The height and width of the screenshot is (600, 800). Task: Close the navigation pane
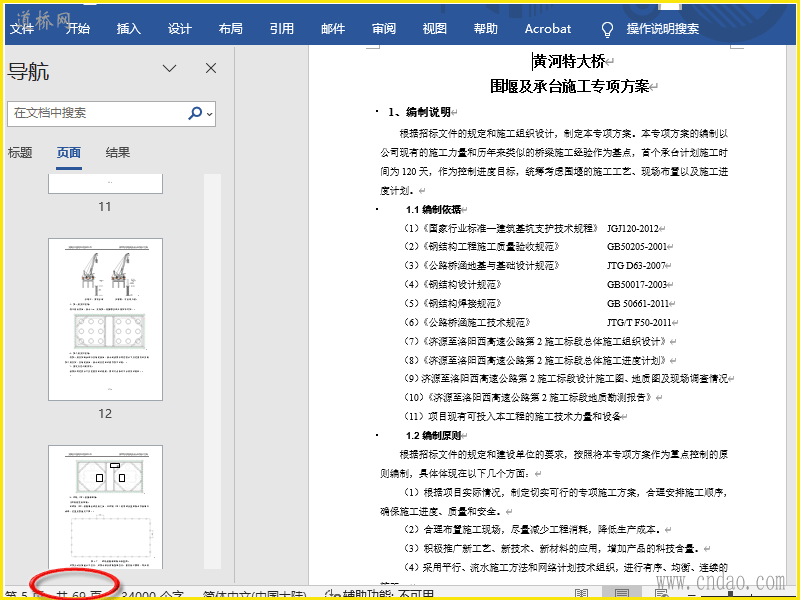pyautogui.click(x=211, y=68)
